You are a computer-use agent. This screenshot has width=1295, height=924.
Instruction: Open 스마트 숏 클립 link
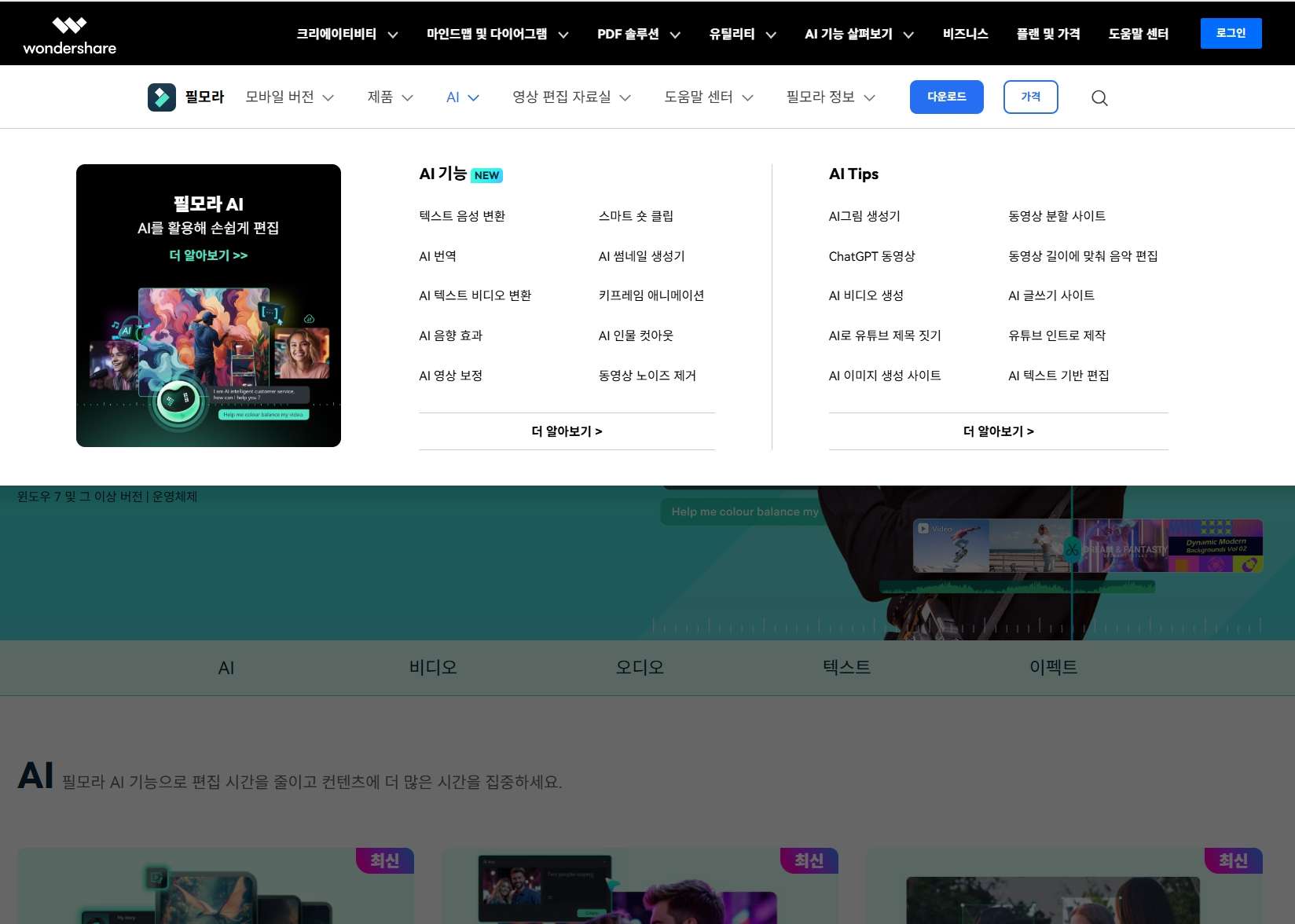(x=636, y=216)
